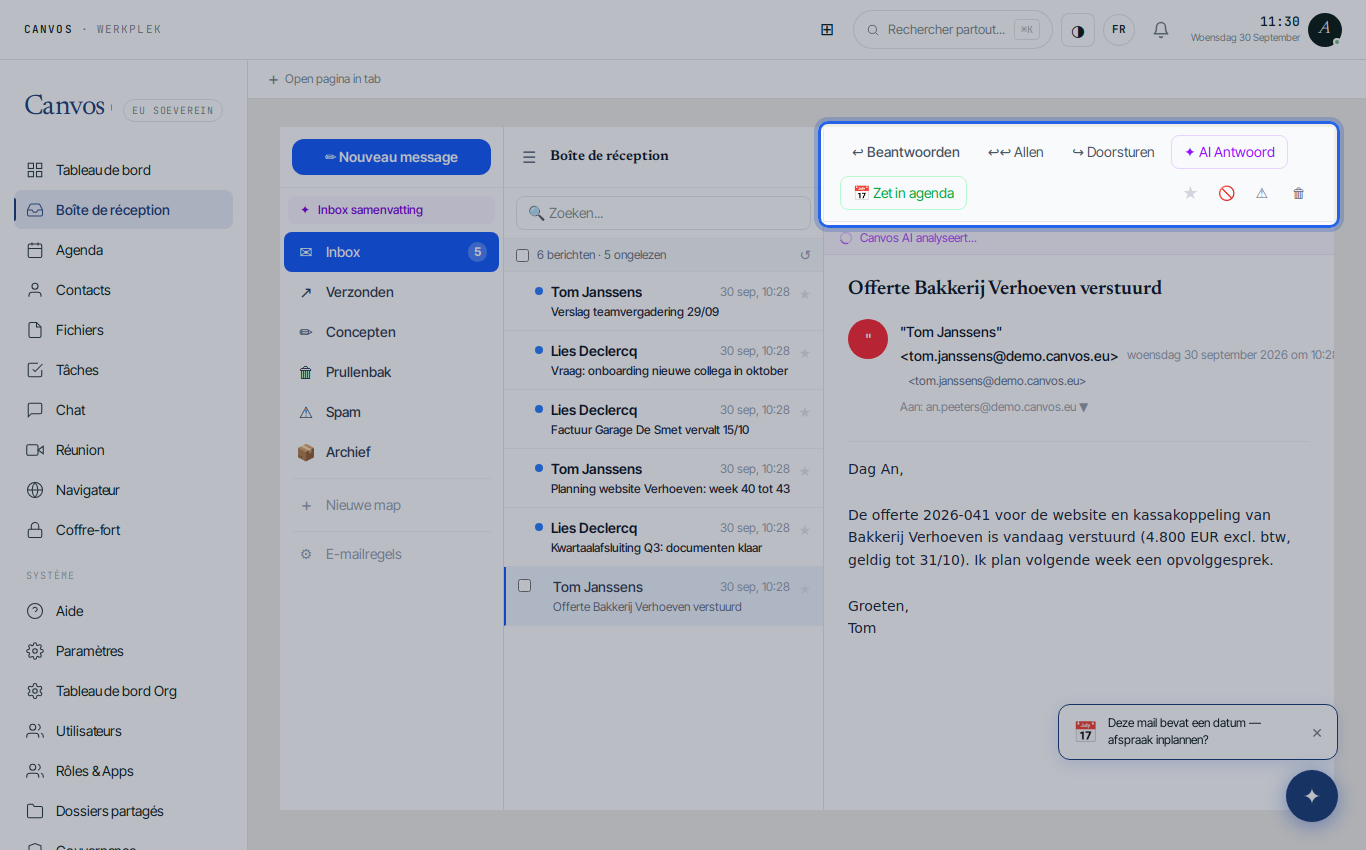Open Agenda in the sidebar
Viewport: 1366px width, 850px height.
click(123, 250)
